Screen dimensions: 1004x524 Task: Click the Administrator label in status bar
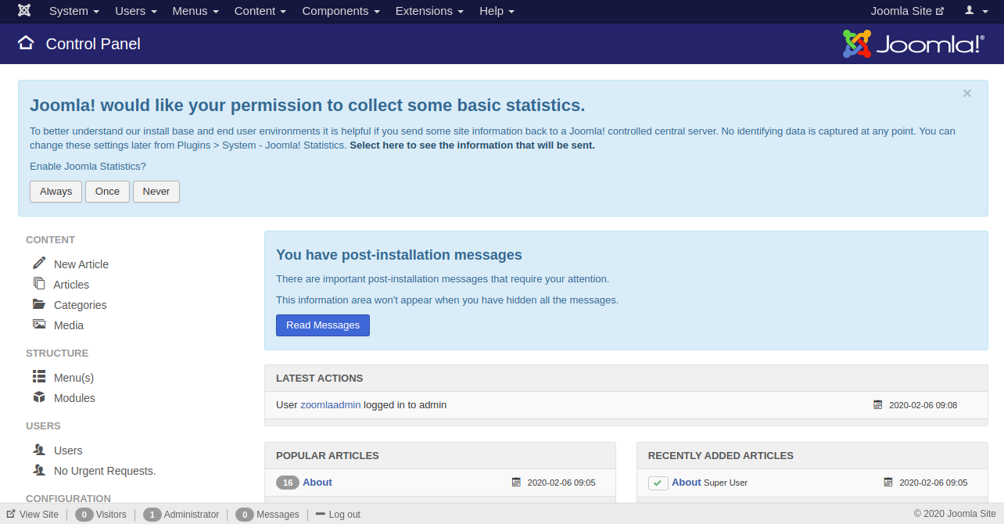(x=191, y=514)
